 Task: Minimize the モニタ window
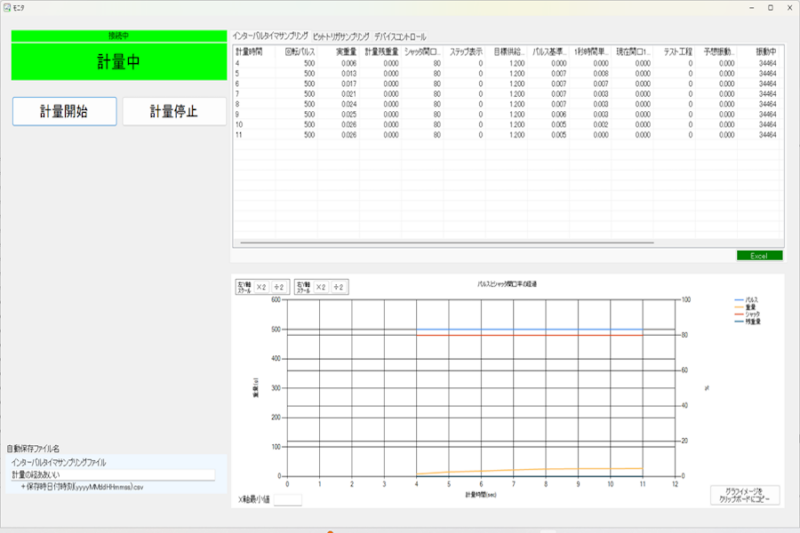point(752,8)
